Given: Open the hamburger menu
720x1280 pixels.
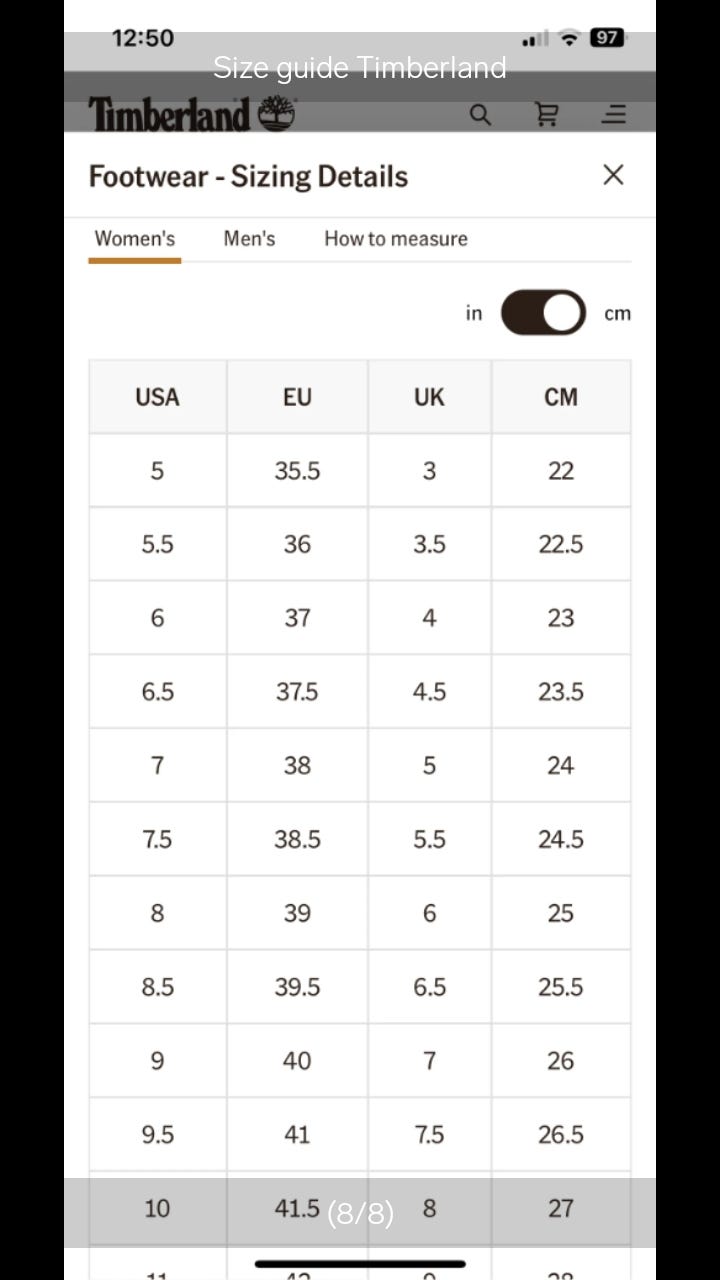Looking at the screenshot, I should click(614, 115).
